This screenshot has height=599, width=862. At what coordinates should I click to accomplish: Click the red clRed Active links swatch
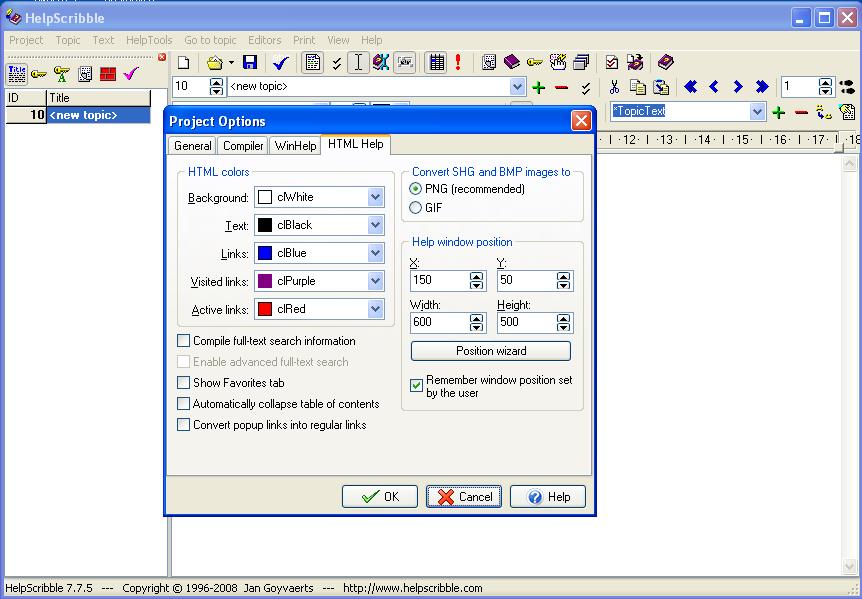(265, 309)
